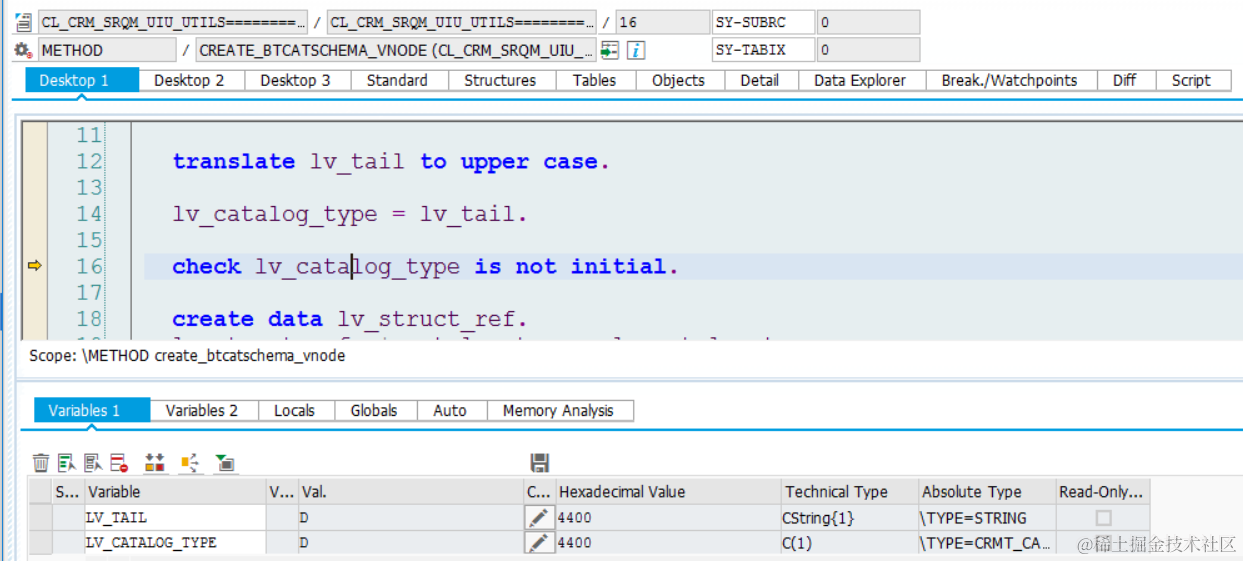The height and width of the screenshot is (561, 1243).
Task: Open the Structures tab
Action: tap(500, 80)
